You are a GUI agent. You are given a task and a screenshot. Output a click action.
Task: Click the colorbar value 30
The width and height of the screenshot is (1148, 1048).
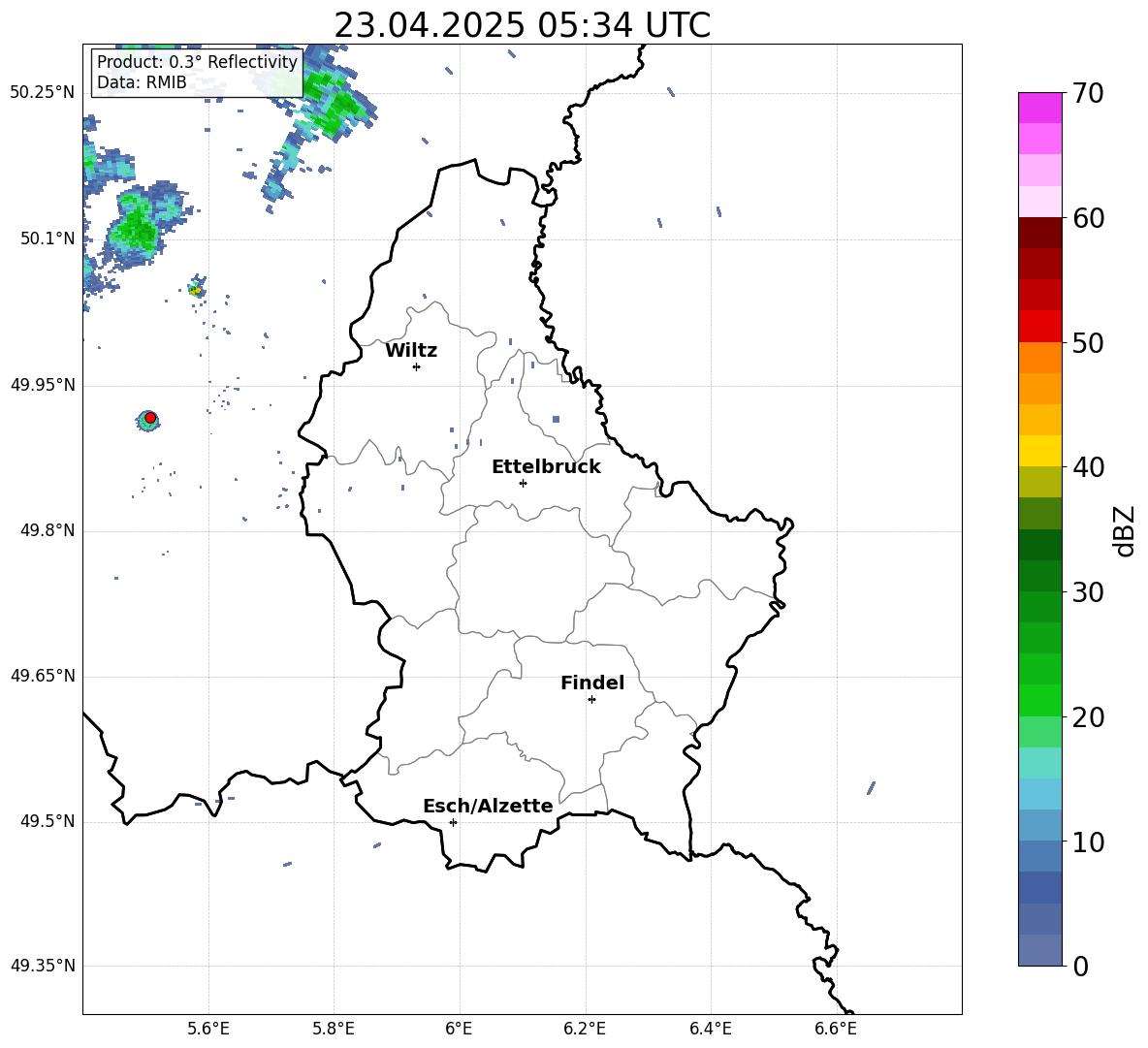click(1088, 592)
